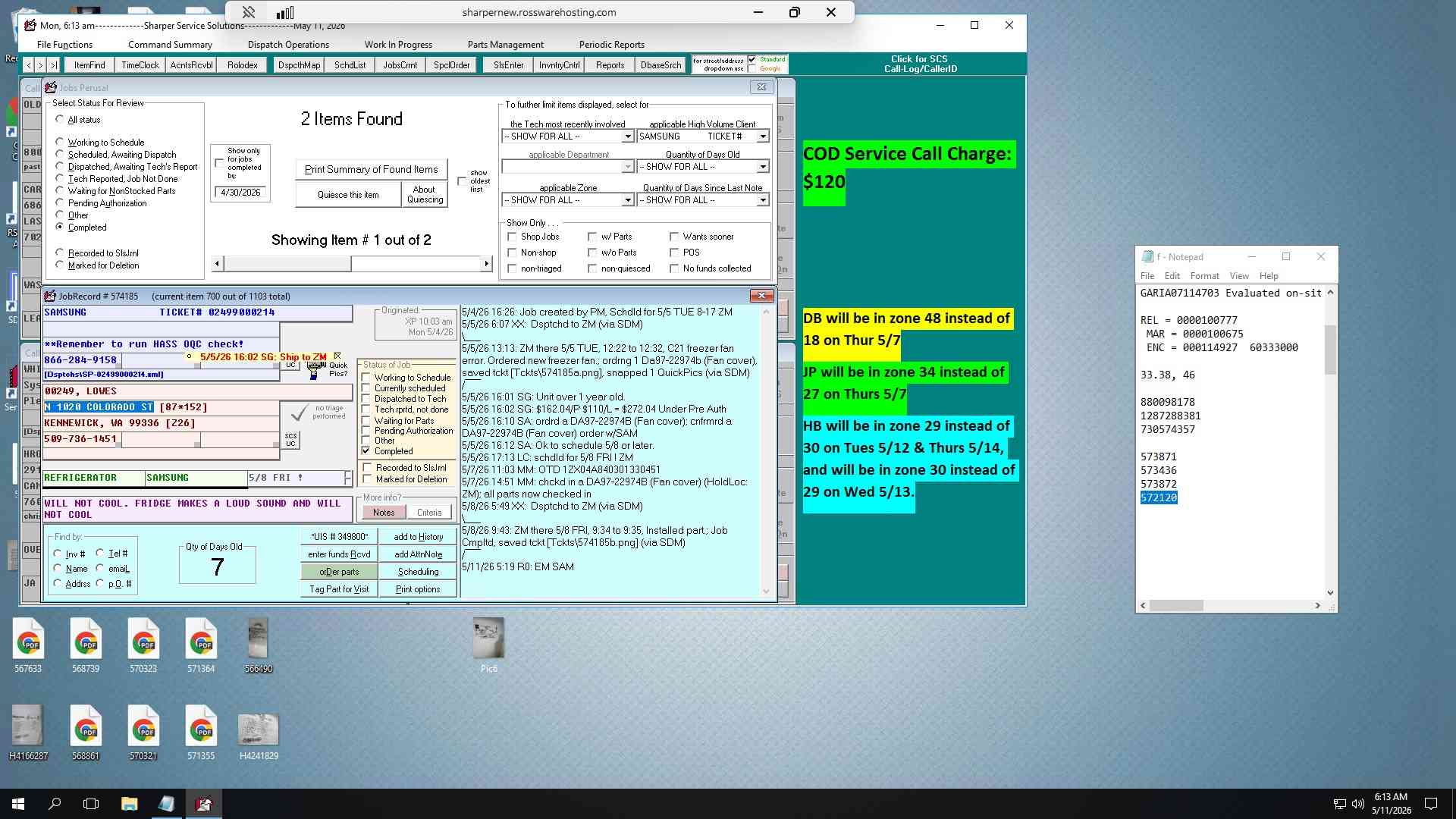Click the taskbar search magnifier icon
The width and height of the screenshot is (1456, 819).
point(55,804)
